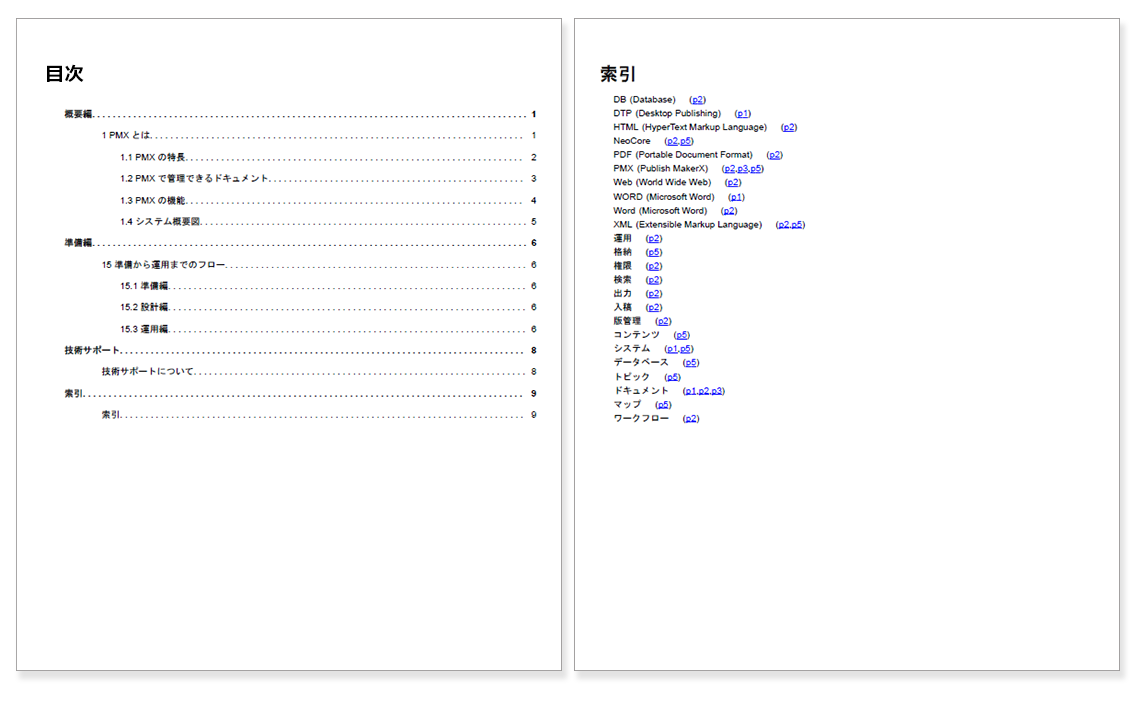
Task: Follow the p1 link next to DTP
Action: point(742,113)
